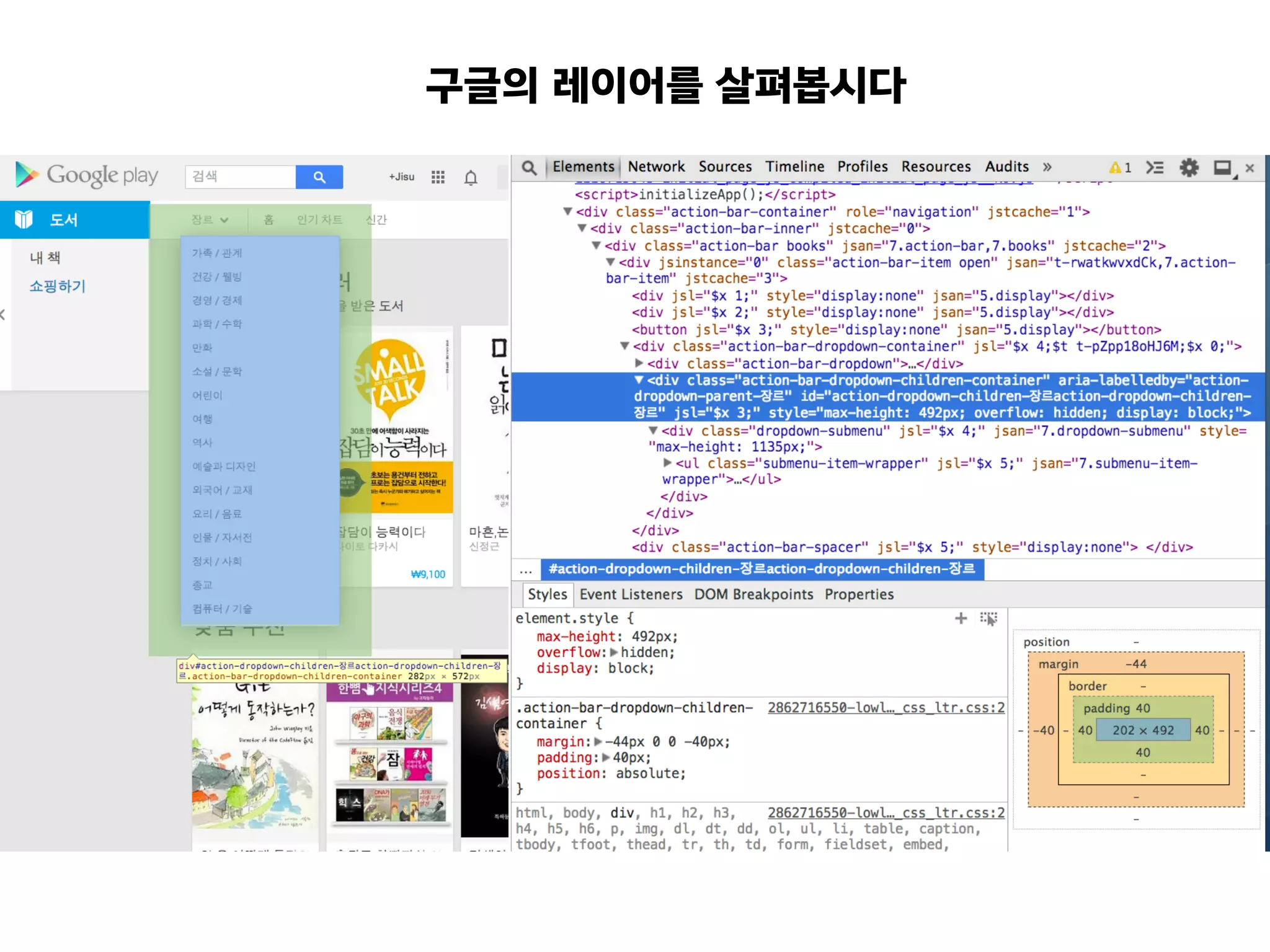Collapse the dropdown-children-container selected node
Image resolution: width=1270 pixels, height=952 pixels.
pos(639,380)
